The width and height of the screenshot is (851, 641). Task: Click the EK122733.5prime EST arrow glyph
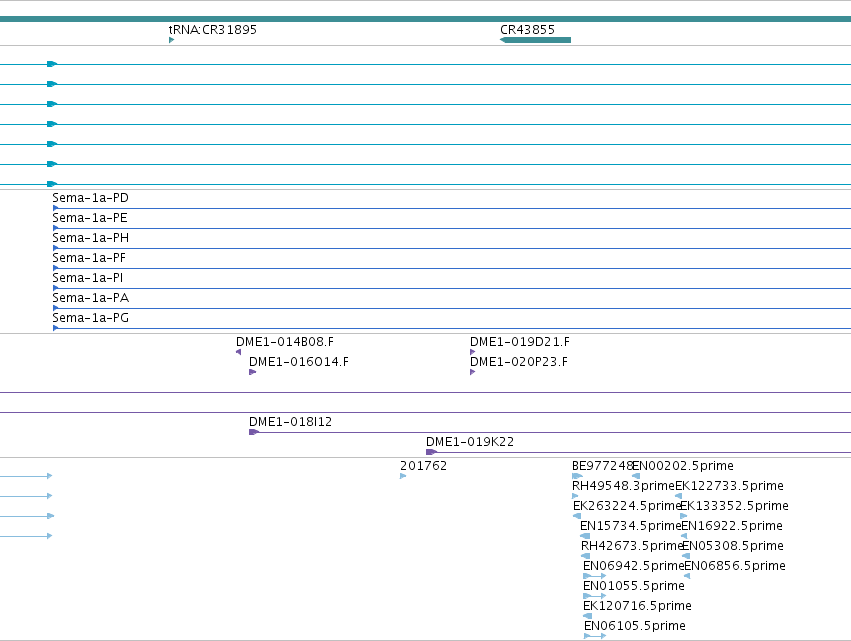pyautogui.click(x=678, y=496)
